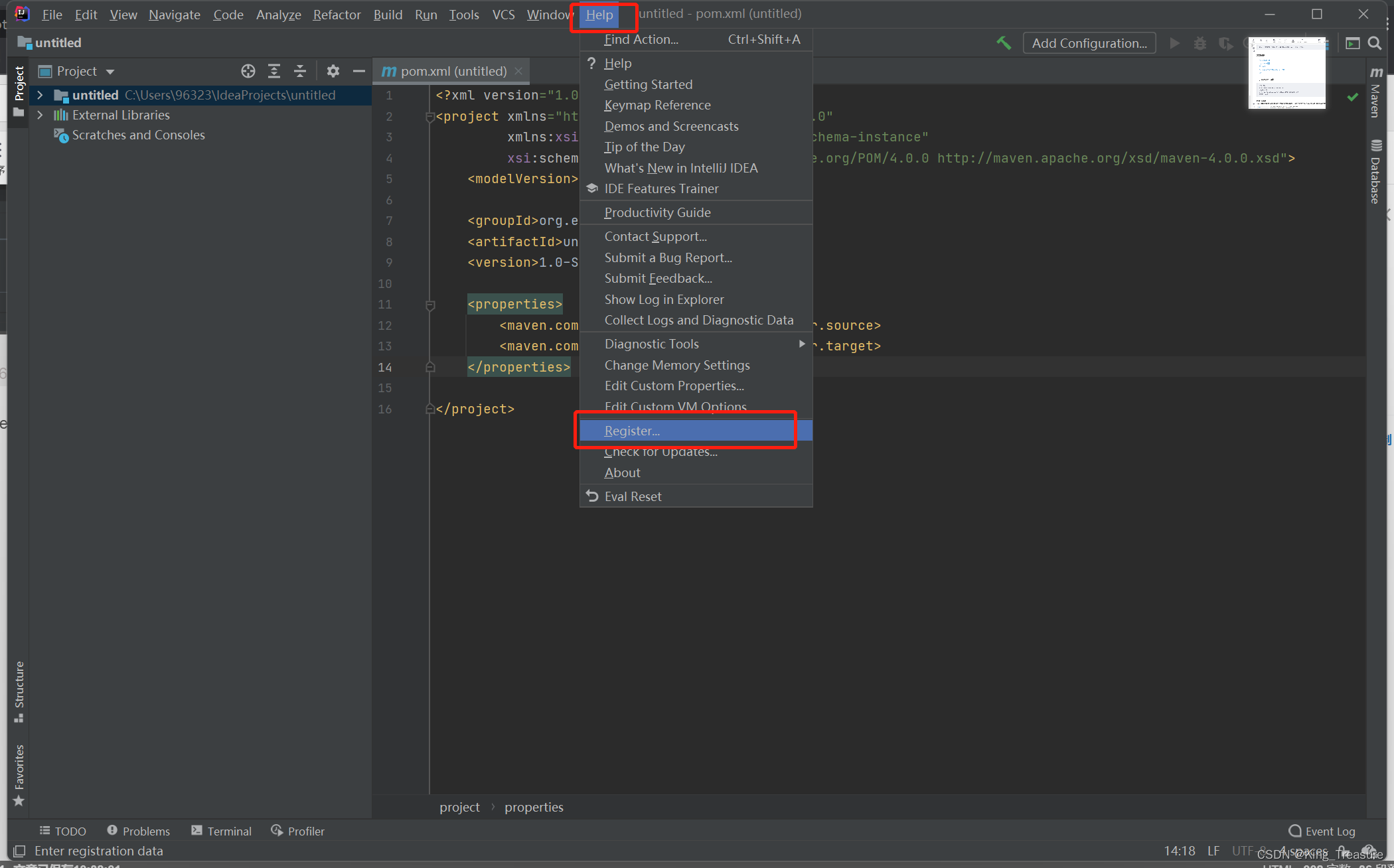This screenshot has height=868, width=1394.
Task: Click Add Configuration... button
Action: pos(1089,43)
